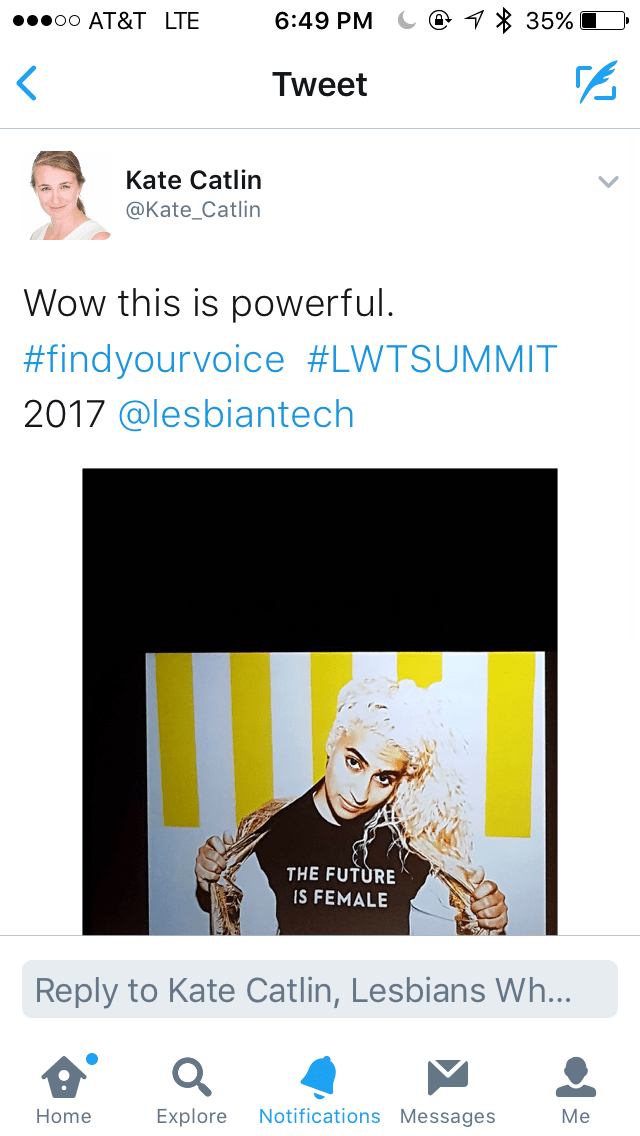This screenshot has width=640, height=1136.
Task: Open the @lesbiantech mention
Action: coord(236,414)
